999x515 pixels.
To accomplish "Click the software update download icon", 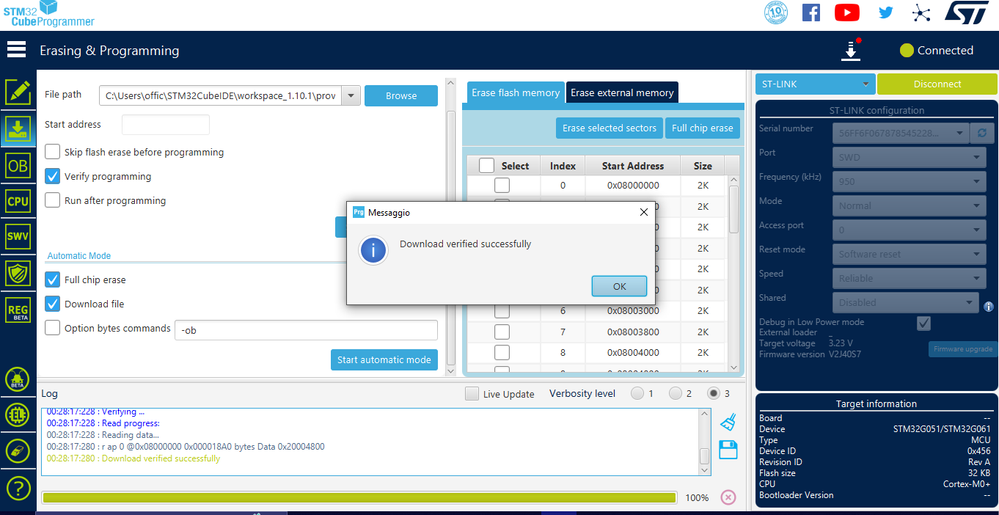I will click(851, 50).
